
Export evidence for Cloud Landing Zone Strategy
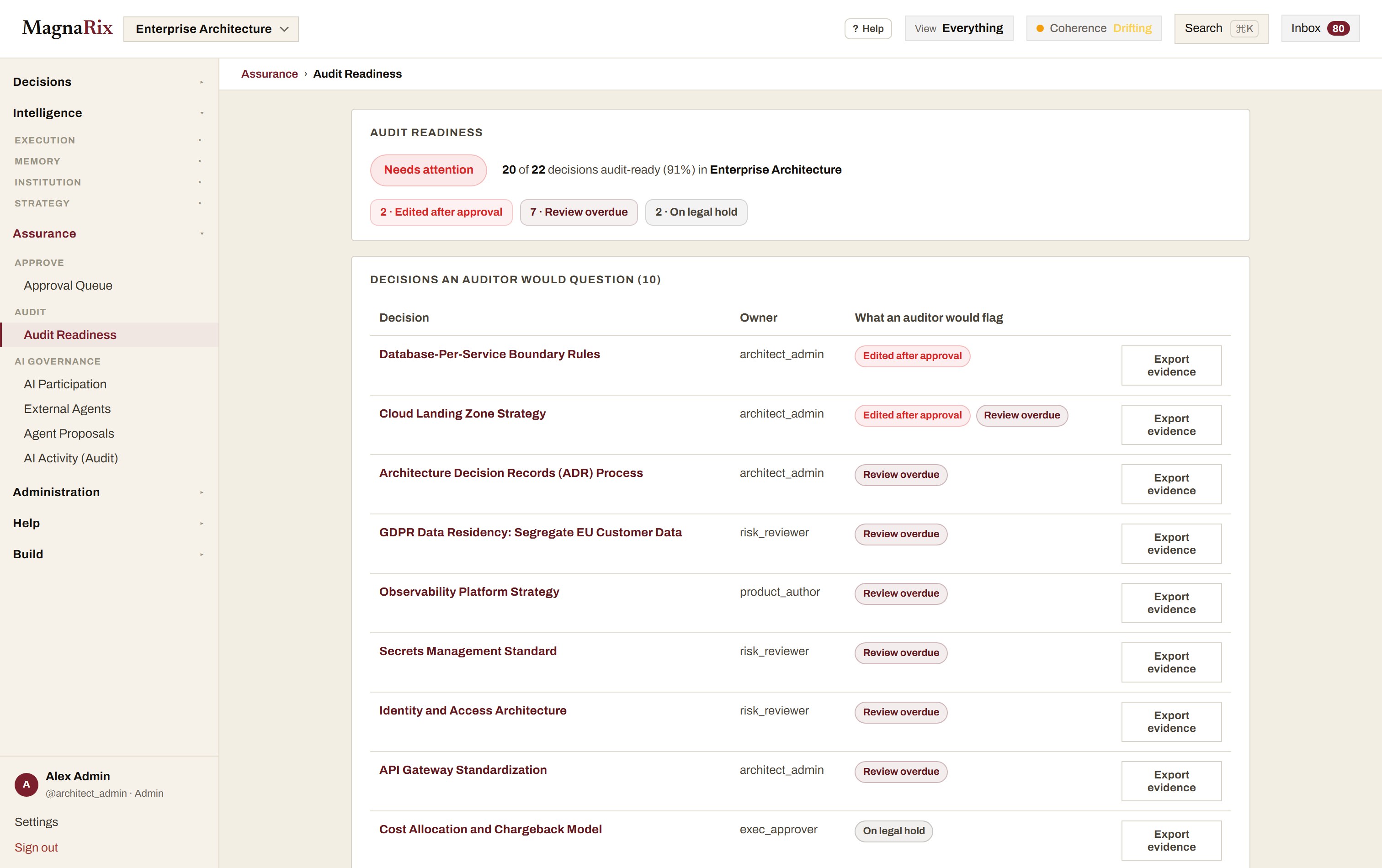click(x=1171, y=424)
